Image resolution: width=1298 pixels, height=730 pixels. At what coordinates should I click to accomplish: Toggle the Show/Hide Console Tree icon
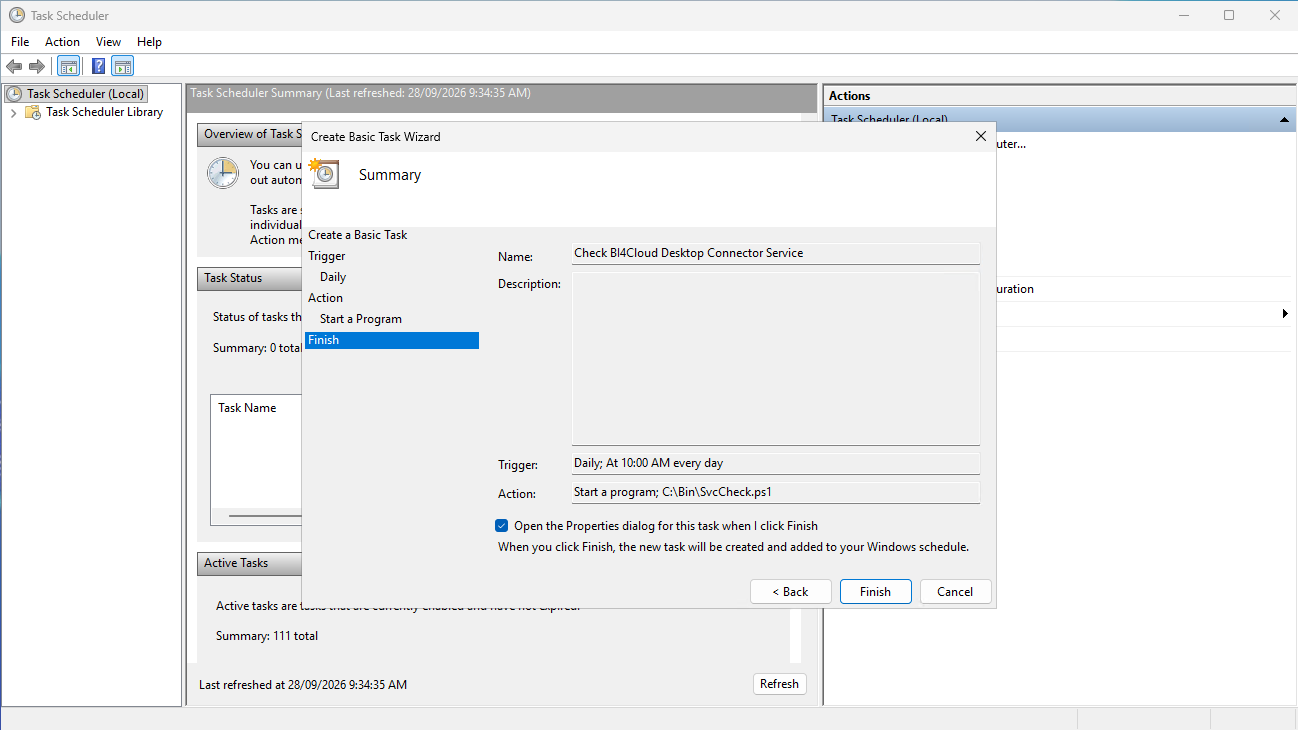[69, 66]
